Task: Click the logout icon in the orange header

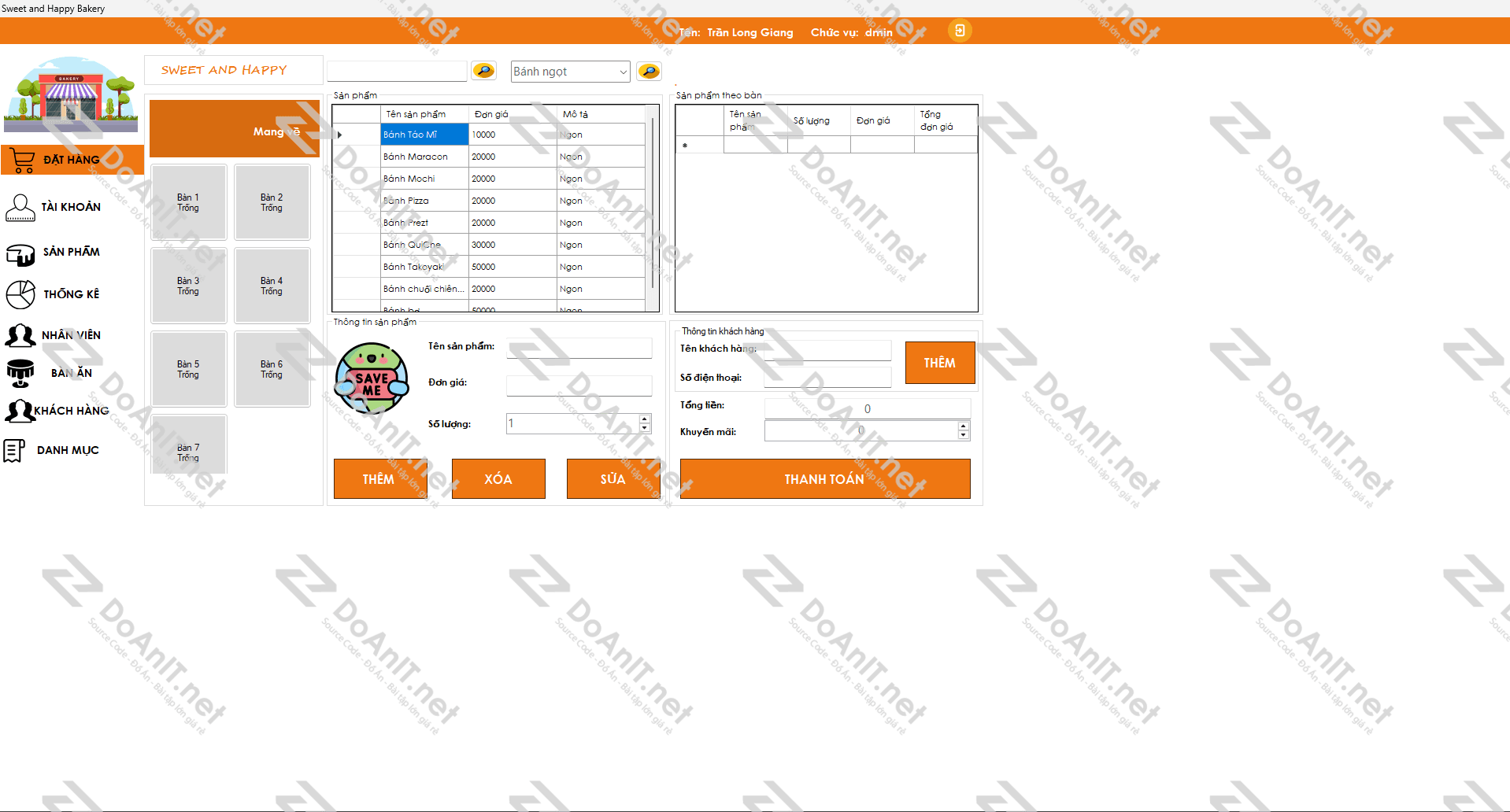Action: coord(960,31)
